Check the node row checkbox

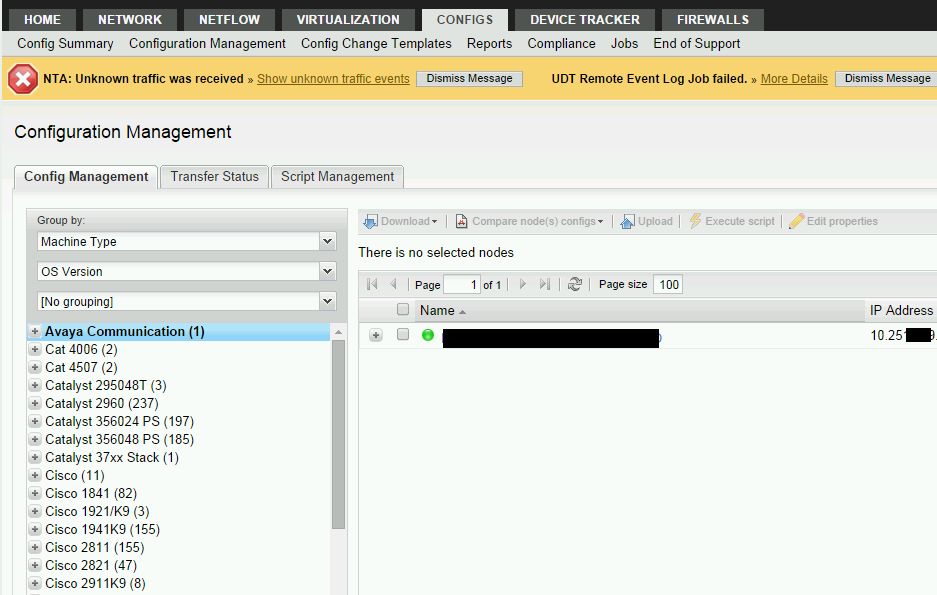click(x=403, y=335)
